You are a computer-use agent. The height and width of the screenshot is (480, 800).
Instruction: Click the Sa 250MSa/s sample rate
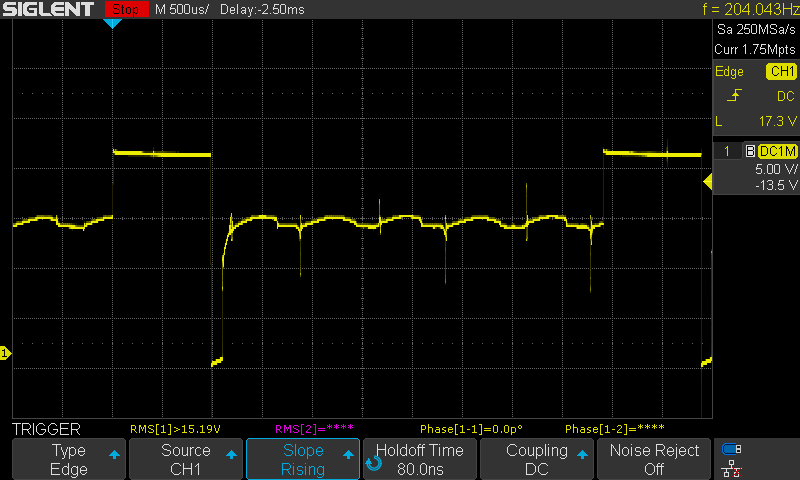click(x=756, y=30)
